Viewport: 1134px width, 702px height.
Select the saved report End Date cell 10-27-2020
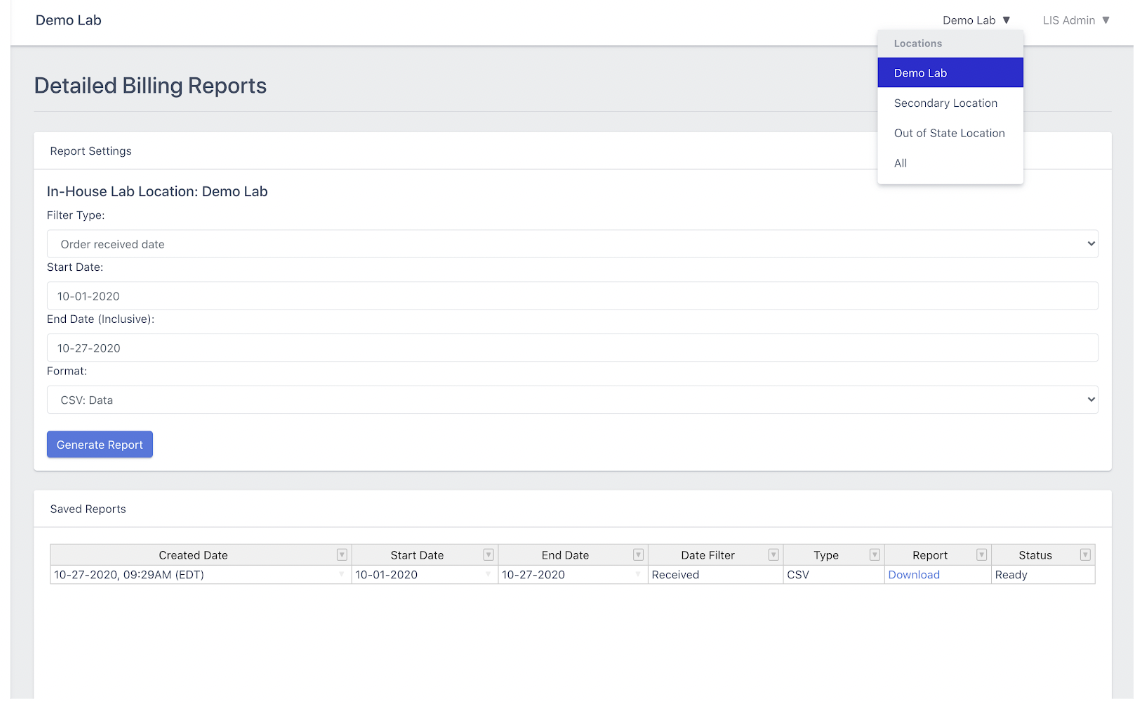coord(573,575)
